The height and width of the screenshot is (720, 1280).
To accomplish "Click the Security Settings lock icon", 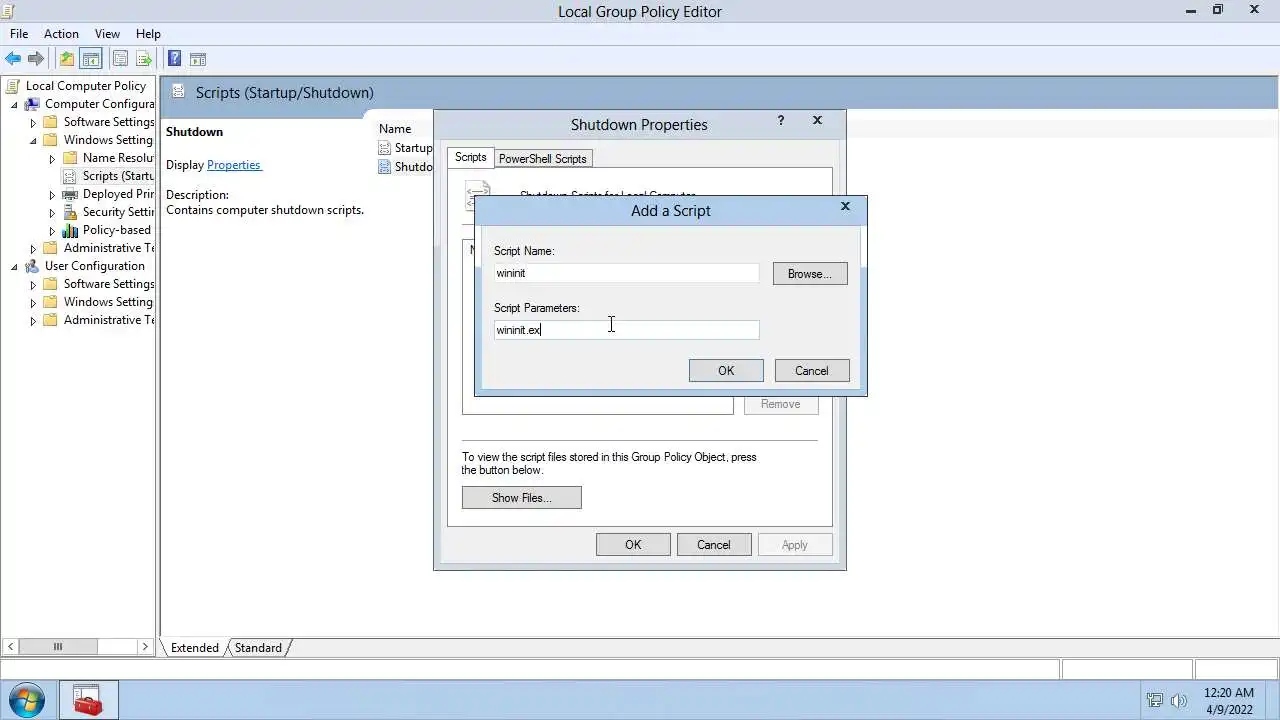I will coord(70,212).
